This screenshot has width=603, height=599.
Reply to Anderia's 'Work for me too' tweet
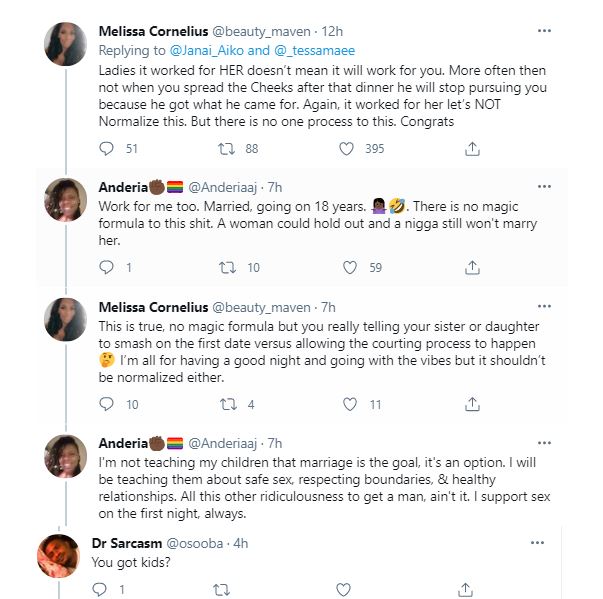(108, 267)
